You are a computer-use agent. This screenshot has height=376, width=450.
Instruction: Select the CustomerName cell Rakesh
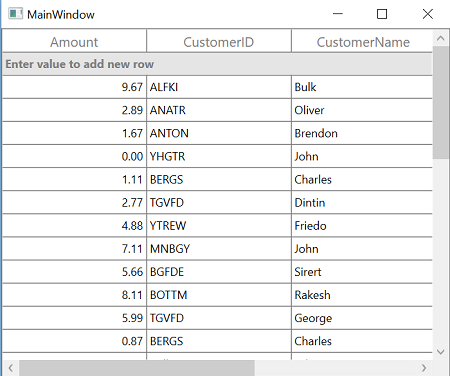coord(362,295)
